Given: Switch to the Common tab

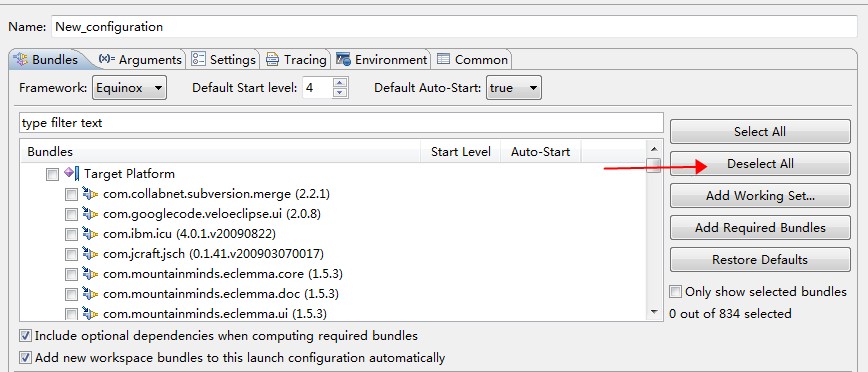Looking at the screenshot, I should pyautogui.click(x=472, y=59).
